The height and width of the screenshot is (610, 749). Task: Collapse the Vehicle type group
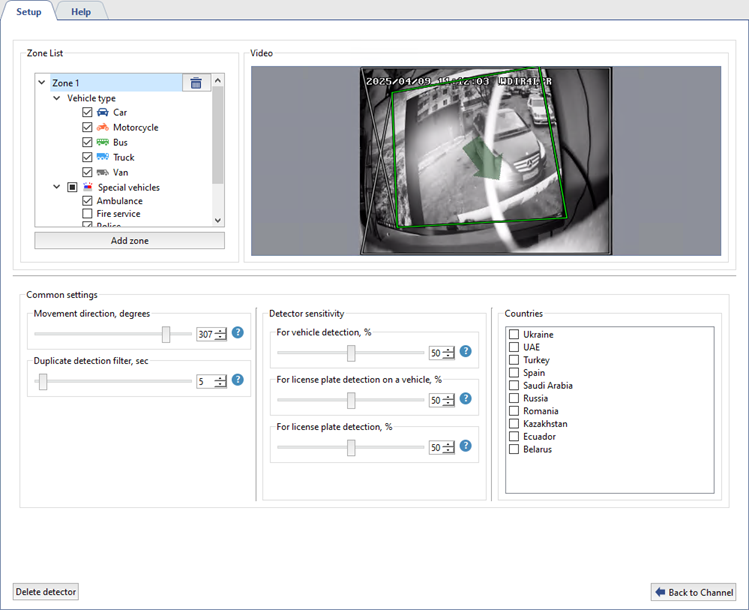(x=57, y=99)
